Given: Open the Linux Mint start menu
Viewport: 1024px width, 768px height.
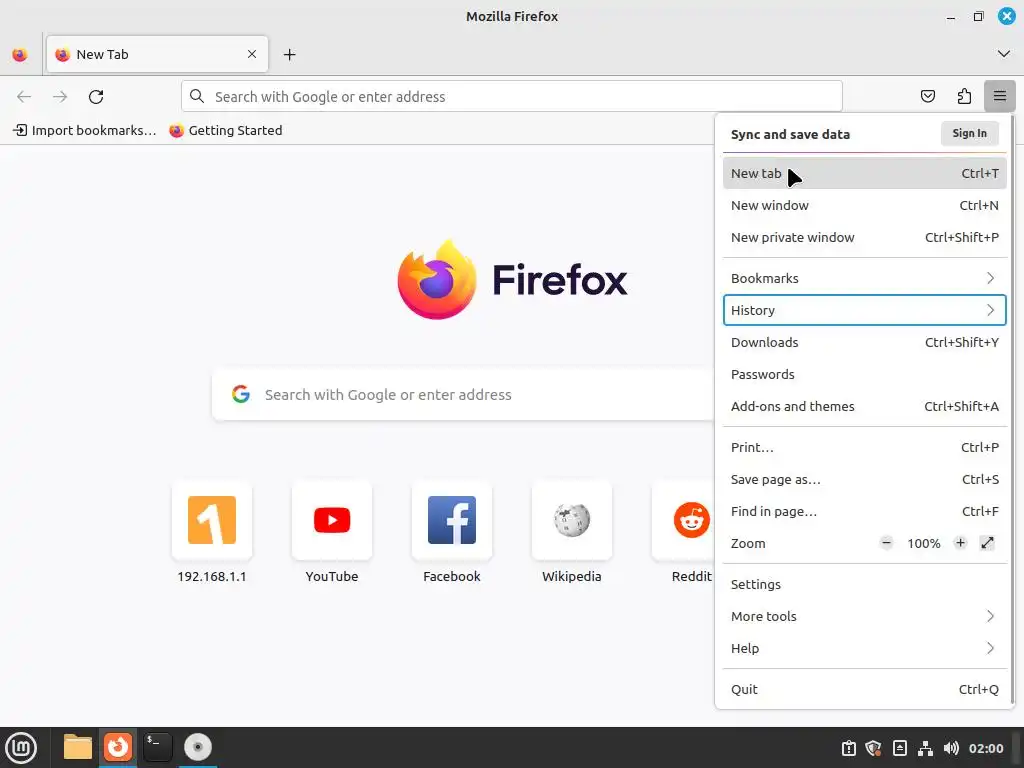Looking at the screenshot, I should [x=22, y=748].
